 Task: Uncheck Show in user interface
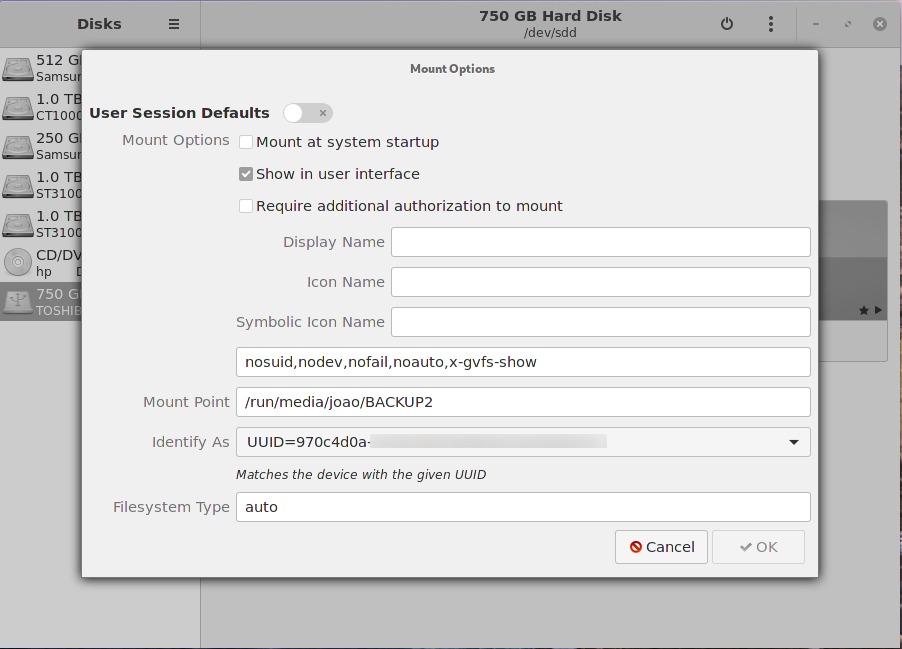[246, 174]
